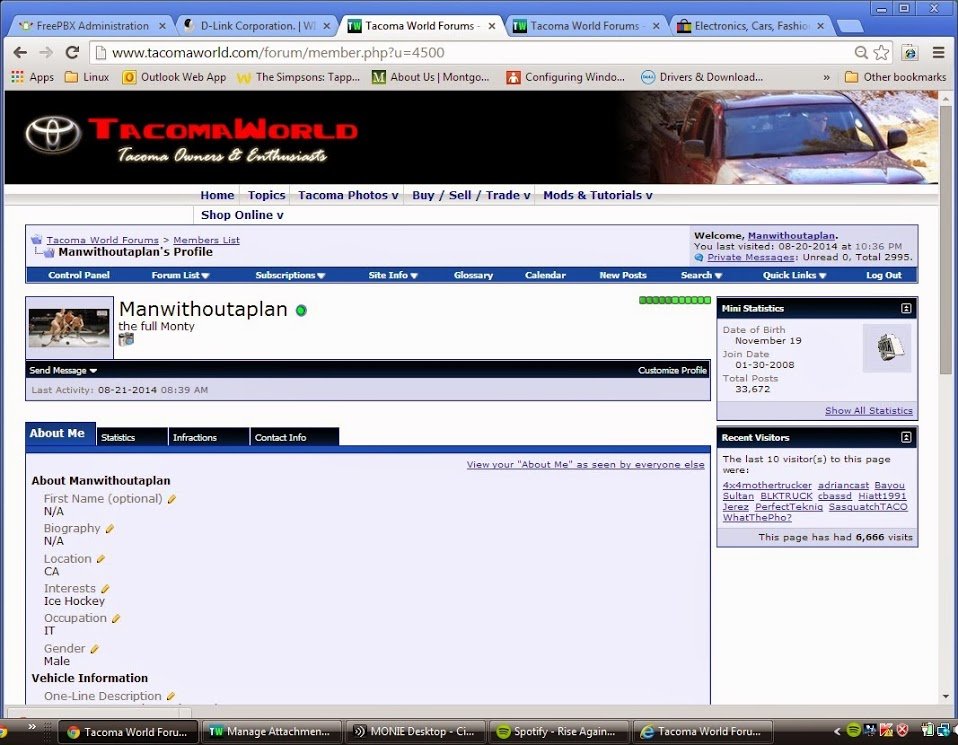
Task: Click the zoom magnifier in address bar
Action: point(861,53)
